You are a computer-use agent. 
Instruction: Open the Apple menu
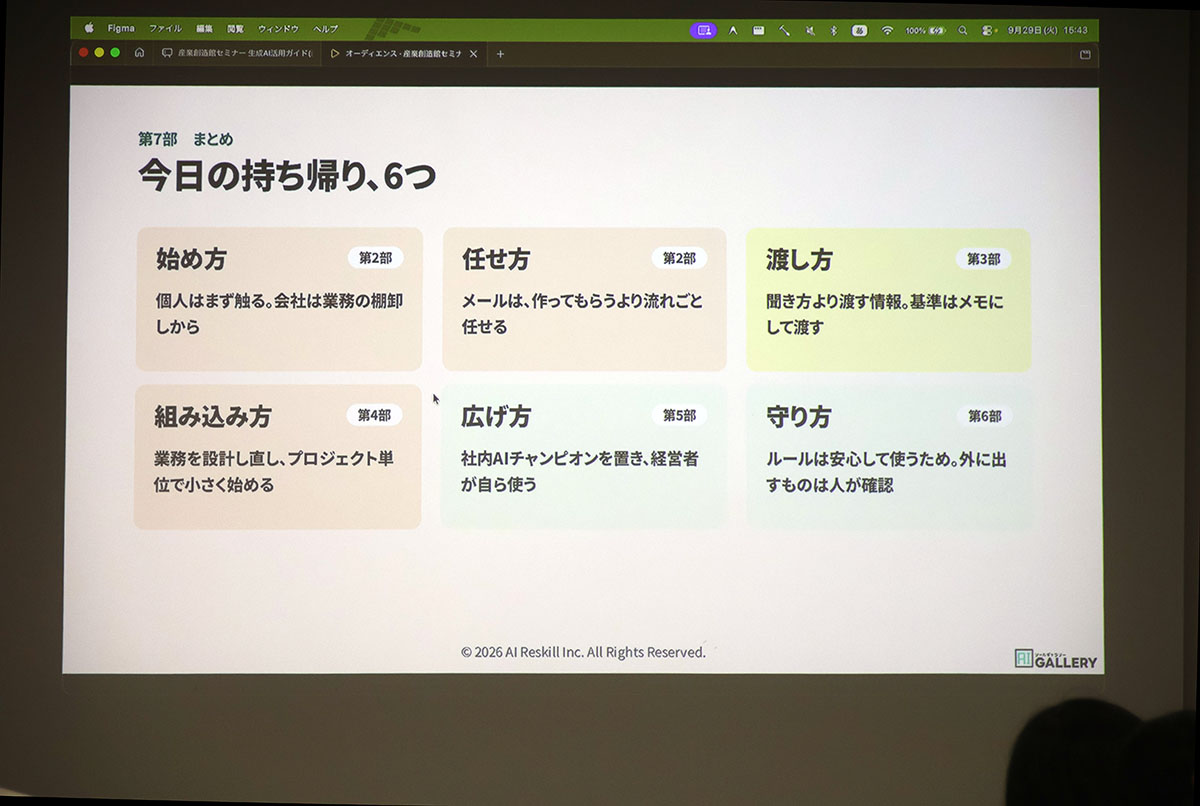[89, 29]
